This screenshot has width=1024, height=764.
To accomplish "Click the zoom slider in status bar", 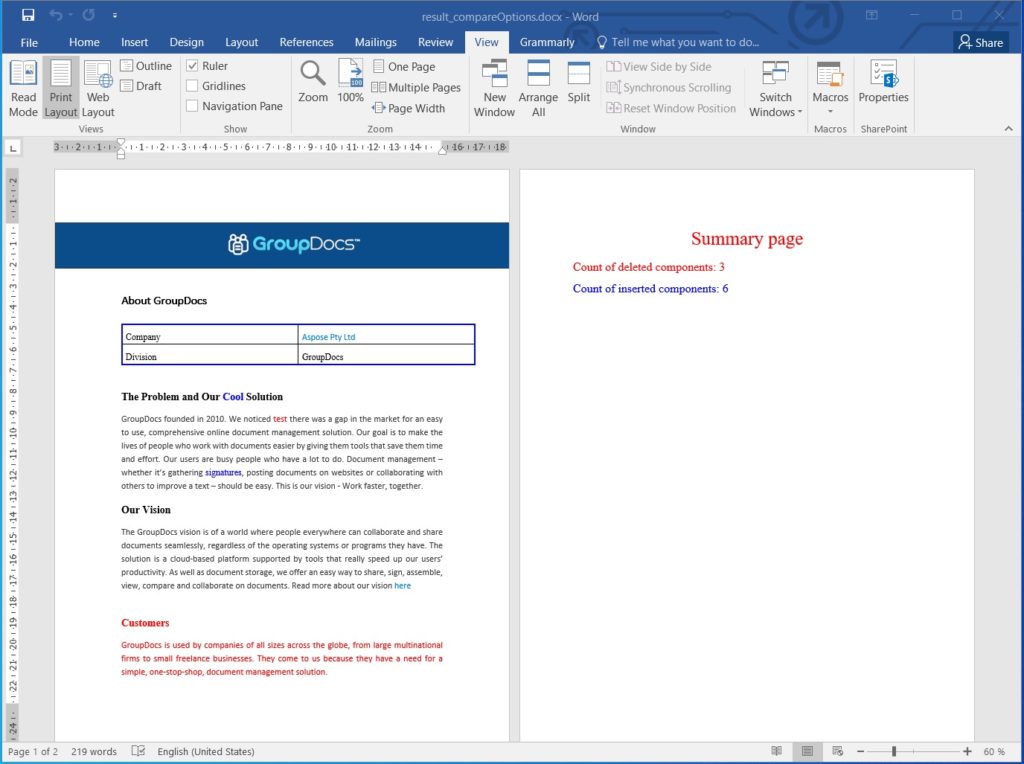I will (x=894, y=751).
